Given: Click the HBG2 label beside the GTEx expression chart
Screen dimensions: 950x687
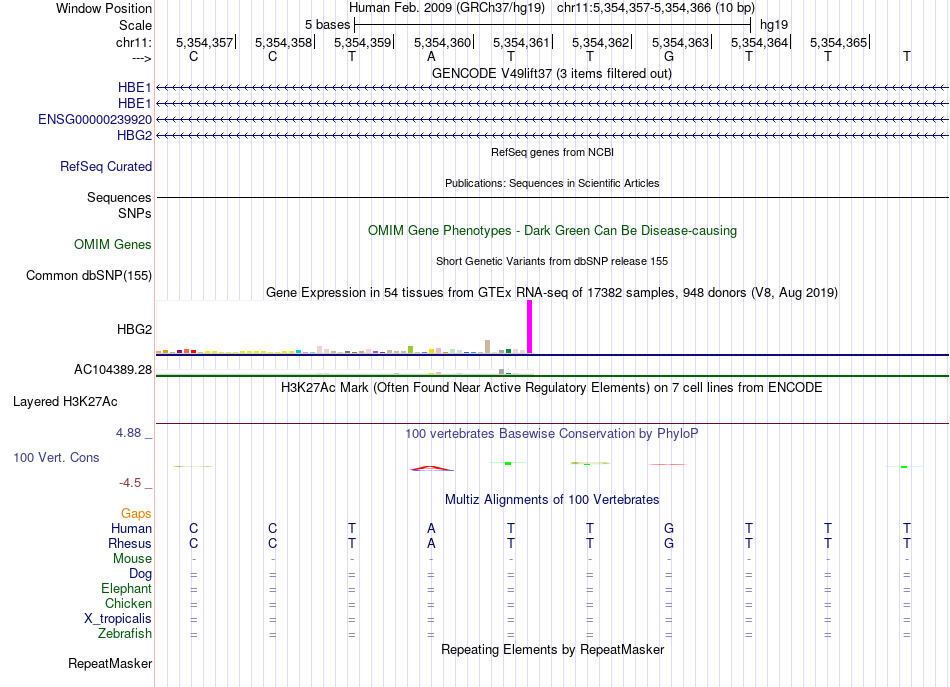Looking at the screenshot, I should (x=135, y=329).
